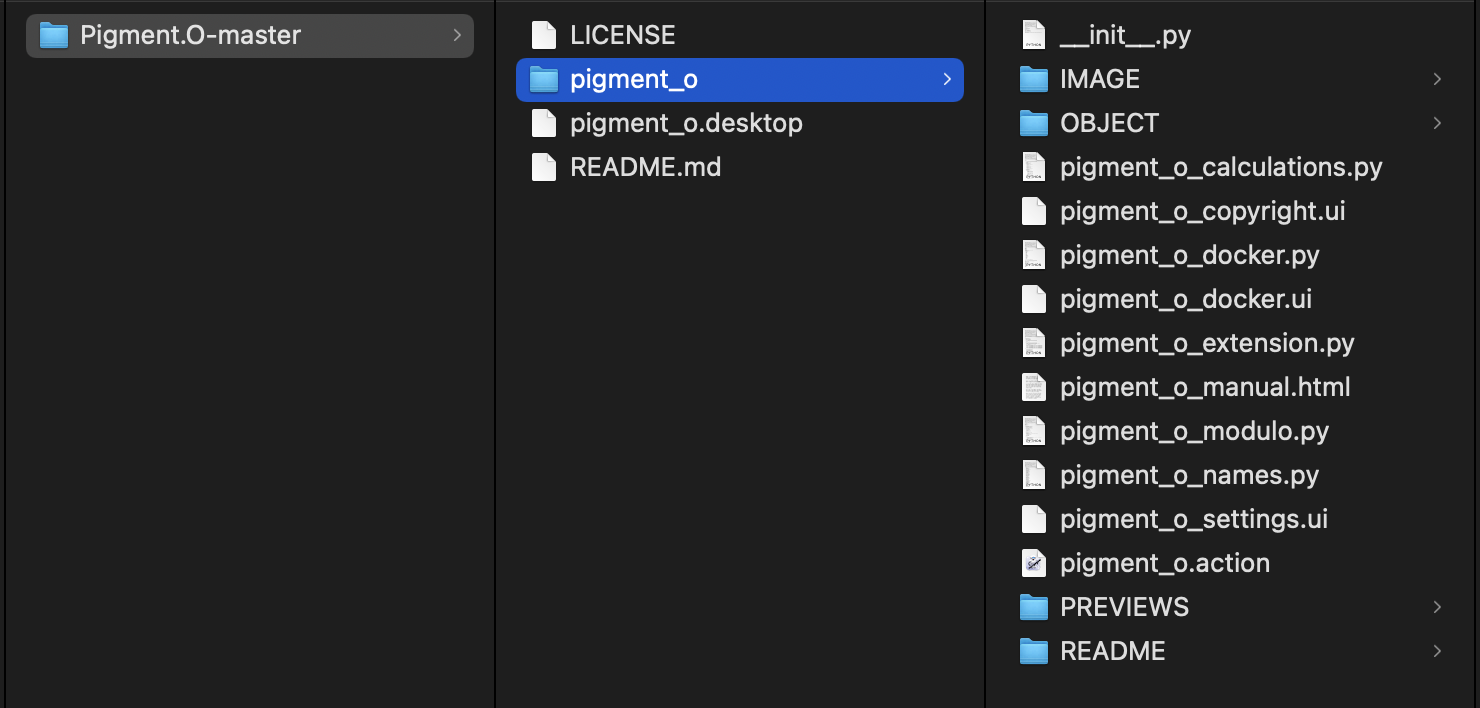Select pigment_o_docker.ui file name
The image size is (1480, 708).
[1185, 299]
